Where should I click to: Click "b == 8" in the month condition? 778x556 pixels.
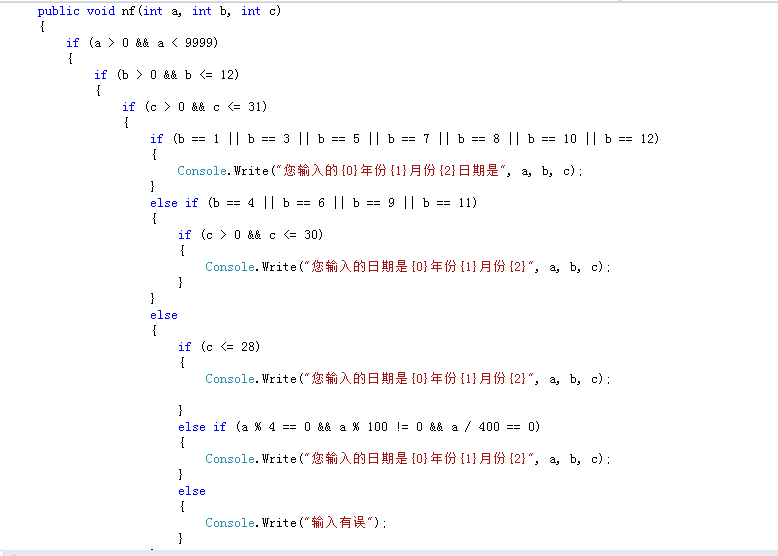point(478,139)
